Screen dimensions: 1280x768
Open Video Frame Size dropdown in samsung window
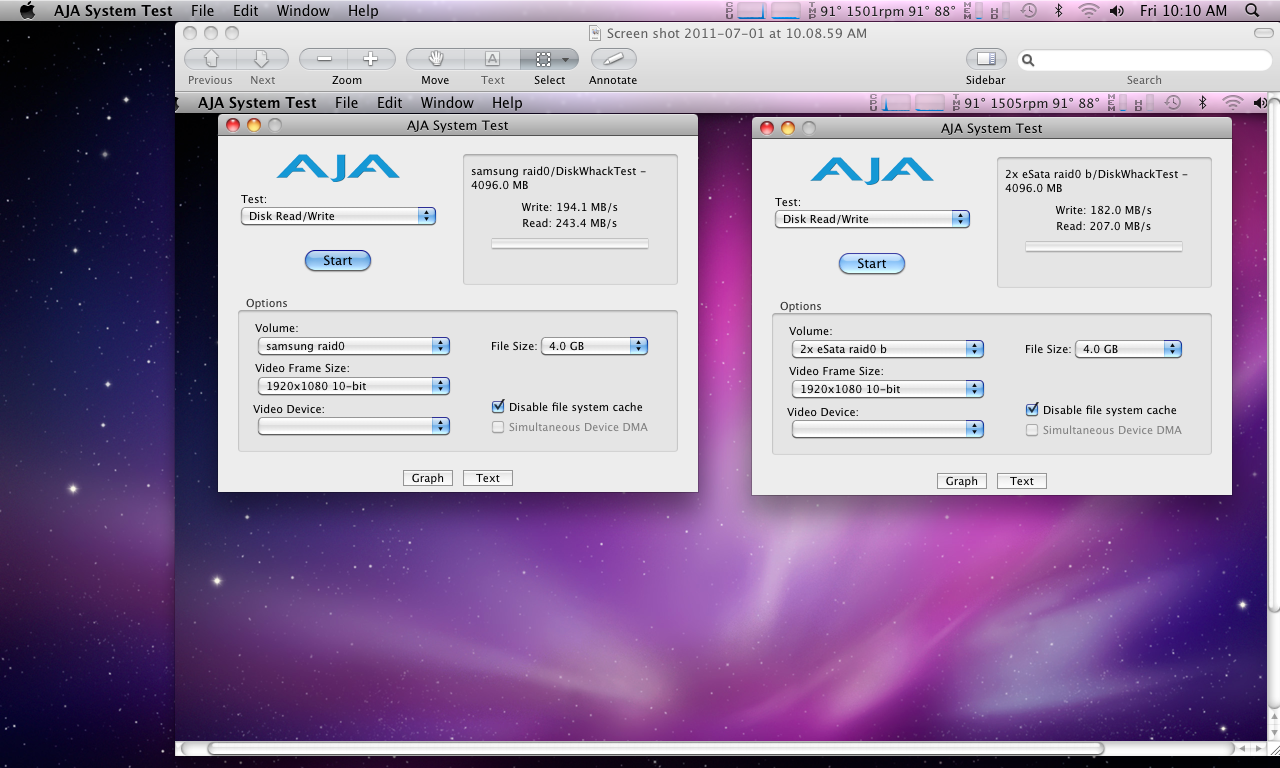[354, 386]
